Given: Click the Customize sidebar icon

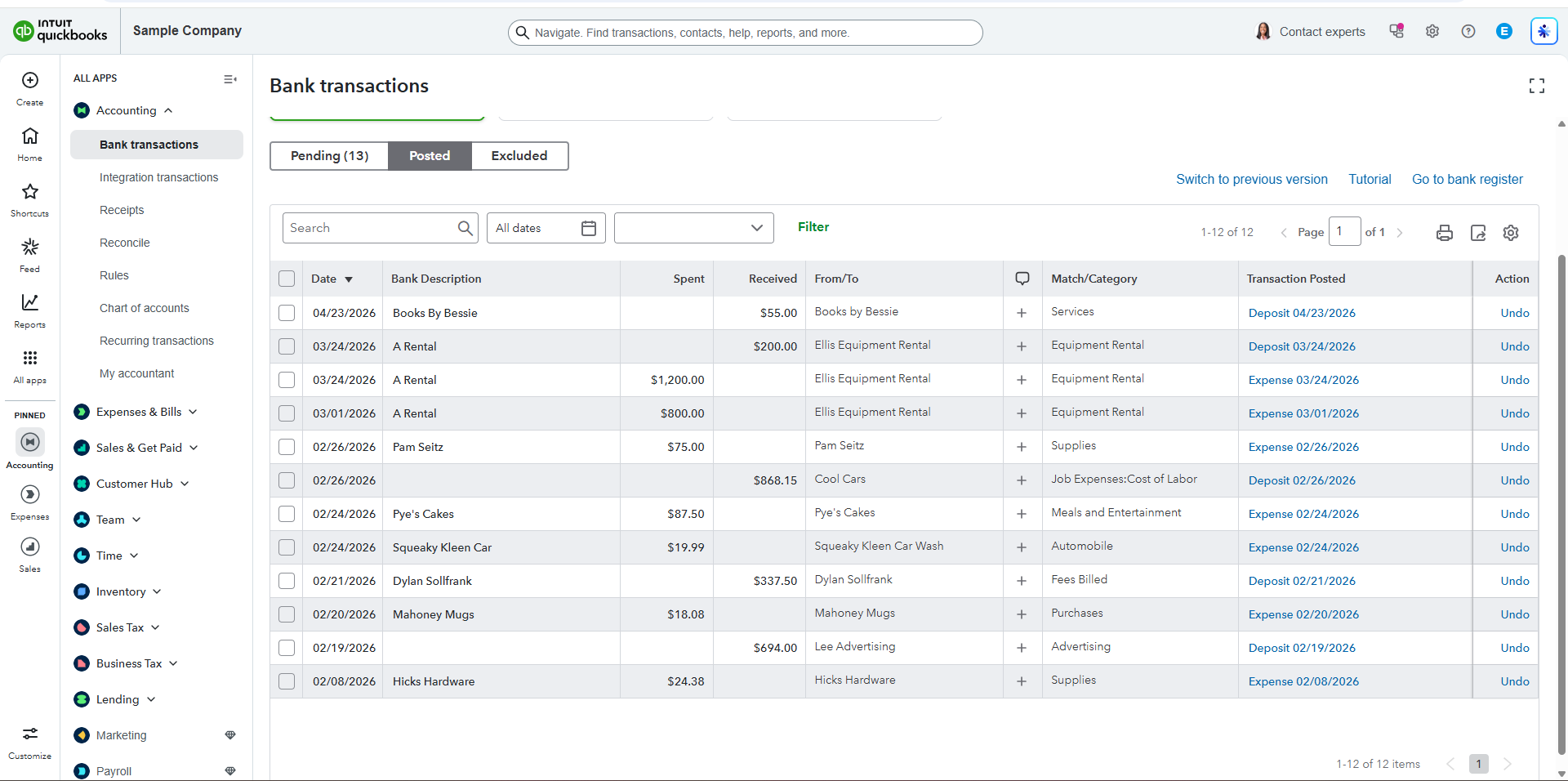Looking at the screenshot, I should (x=30, y=734).
